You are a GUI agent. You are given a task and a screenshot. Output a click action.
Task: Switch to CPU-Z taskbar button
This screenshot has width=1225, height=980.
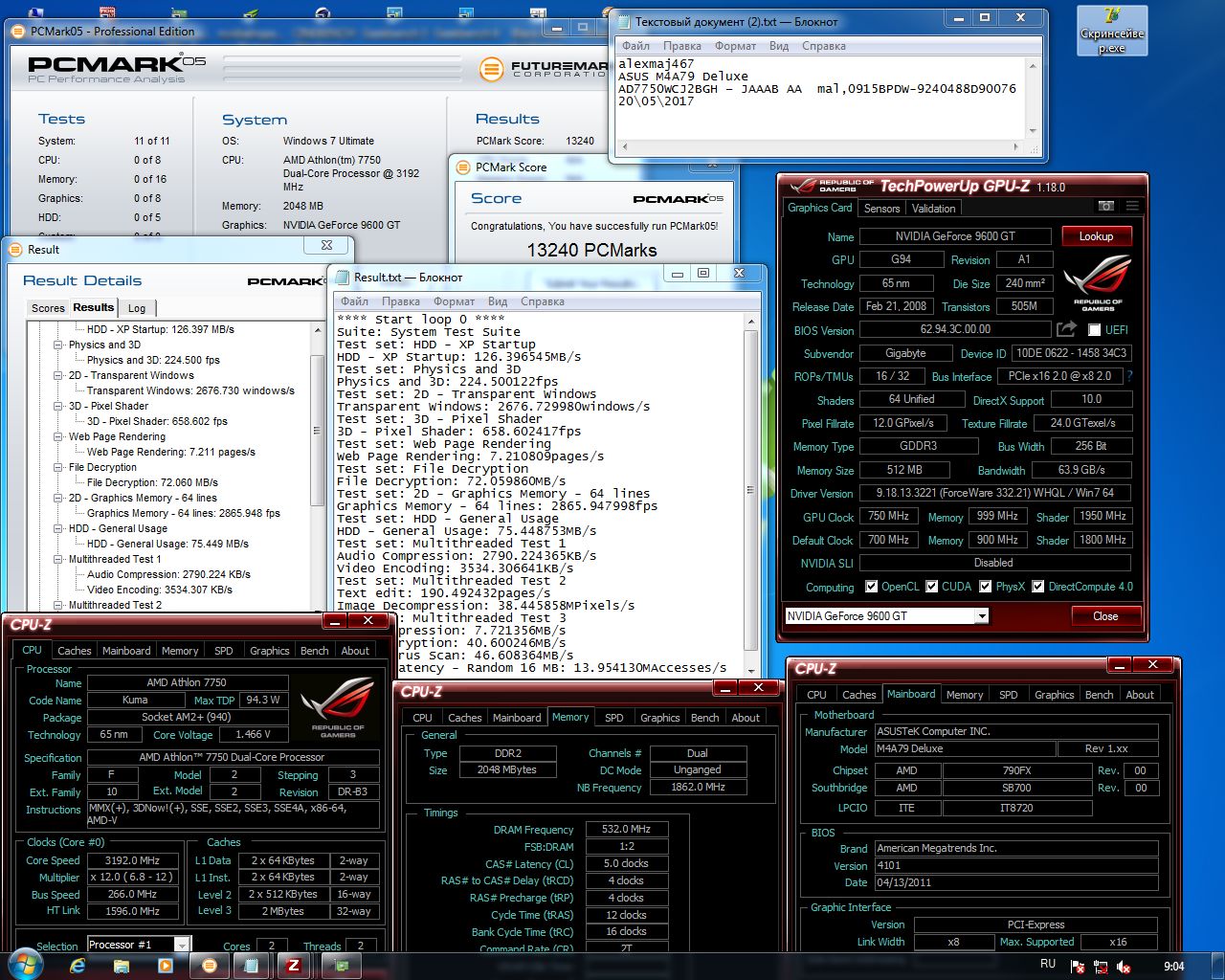294,966
